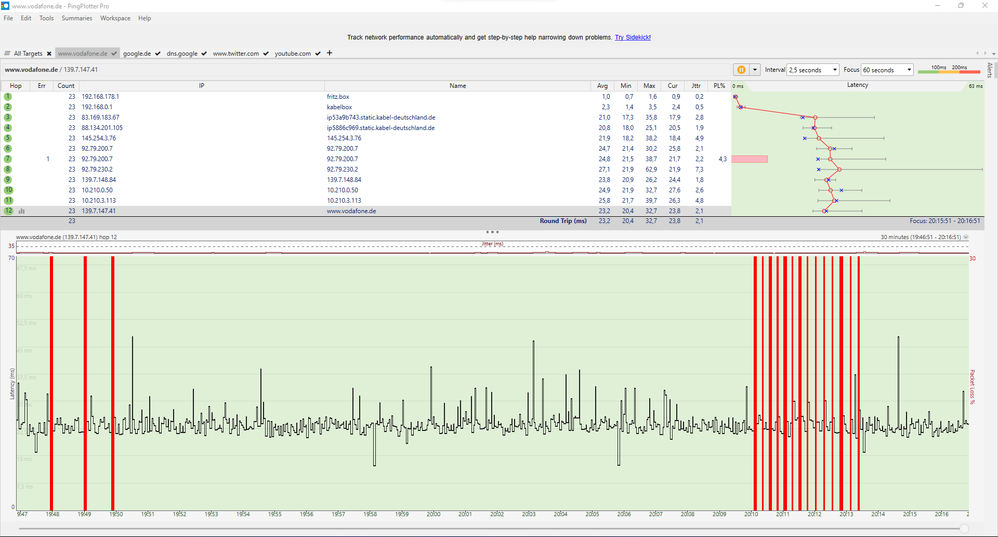
Task: Switch to the youtube.com tab
Action: pos(293,53)
